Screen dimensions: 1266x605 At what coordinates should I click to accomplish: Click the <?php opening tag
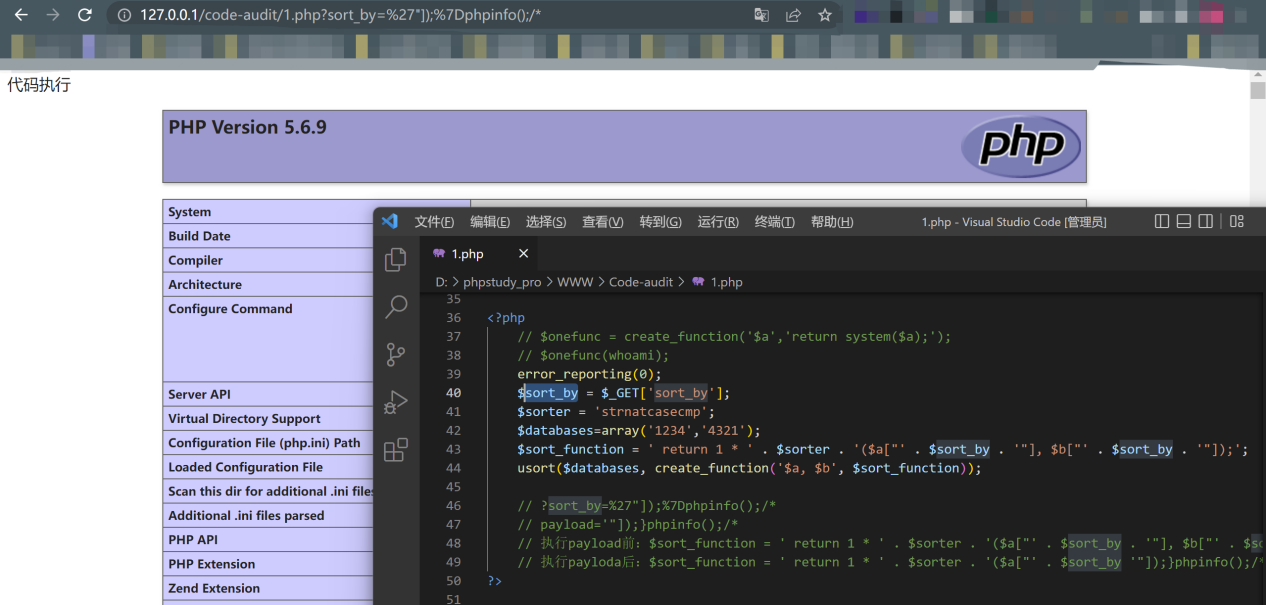506,318
